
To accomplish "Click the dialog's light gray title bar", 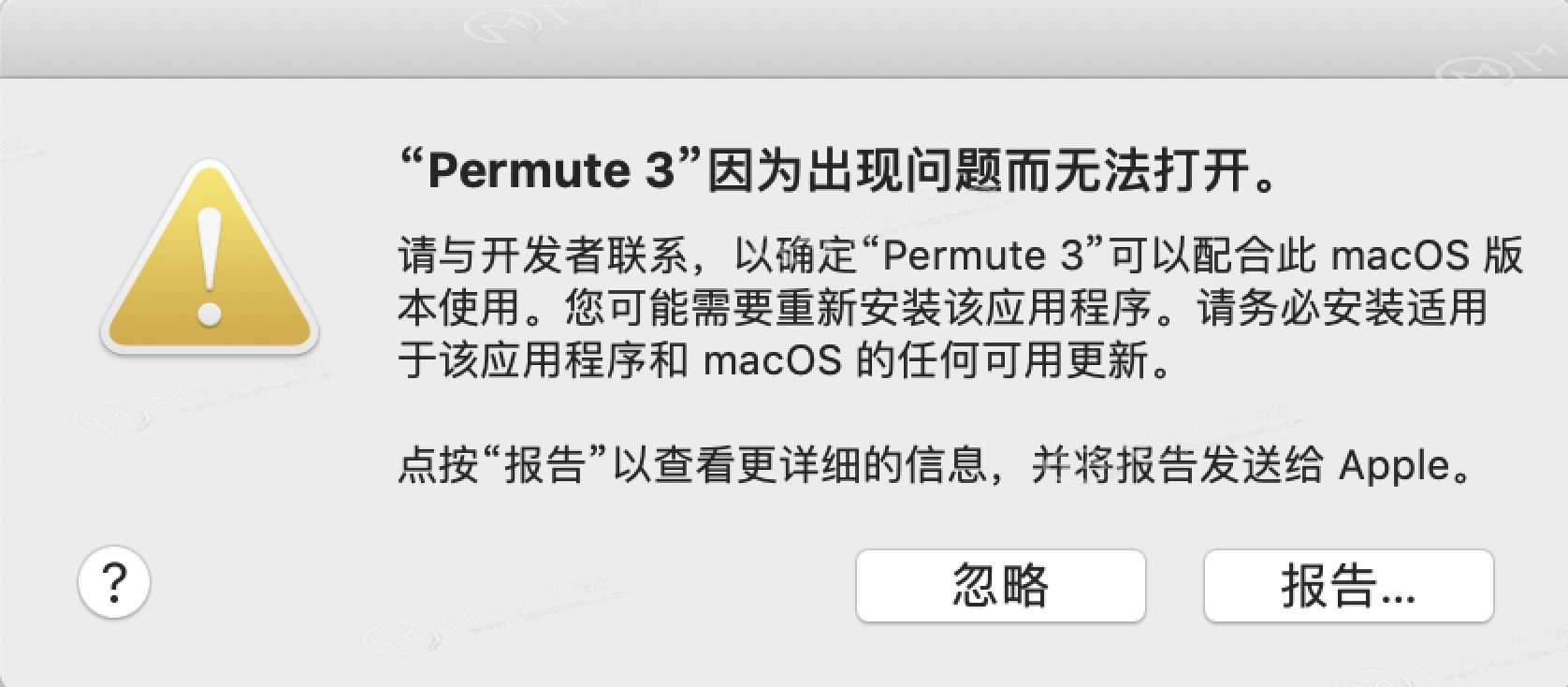I will click(x=784, y=37).
